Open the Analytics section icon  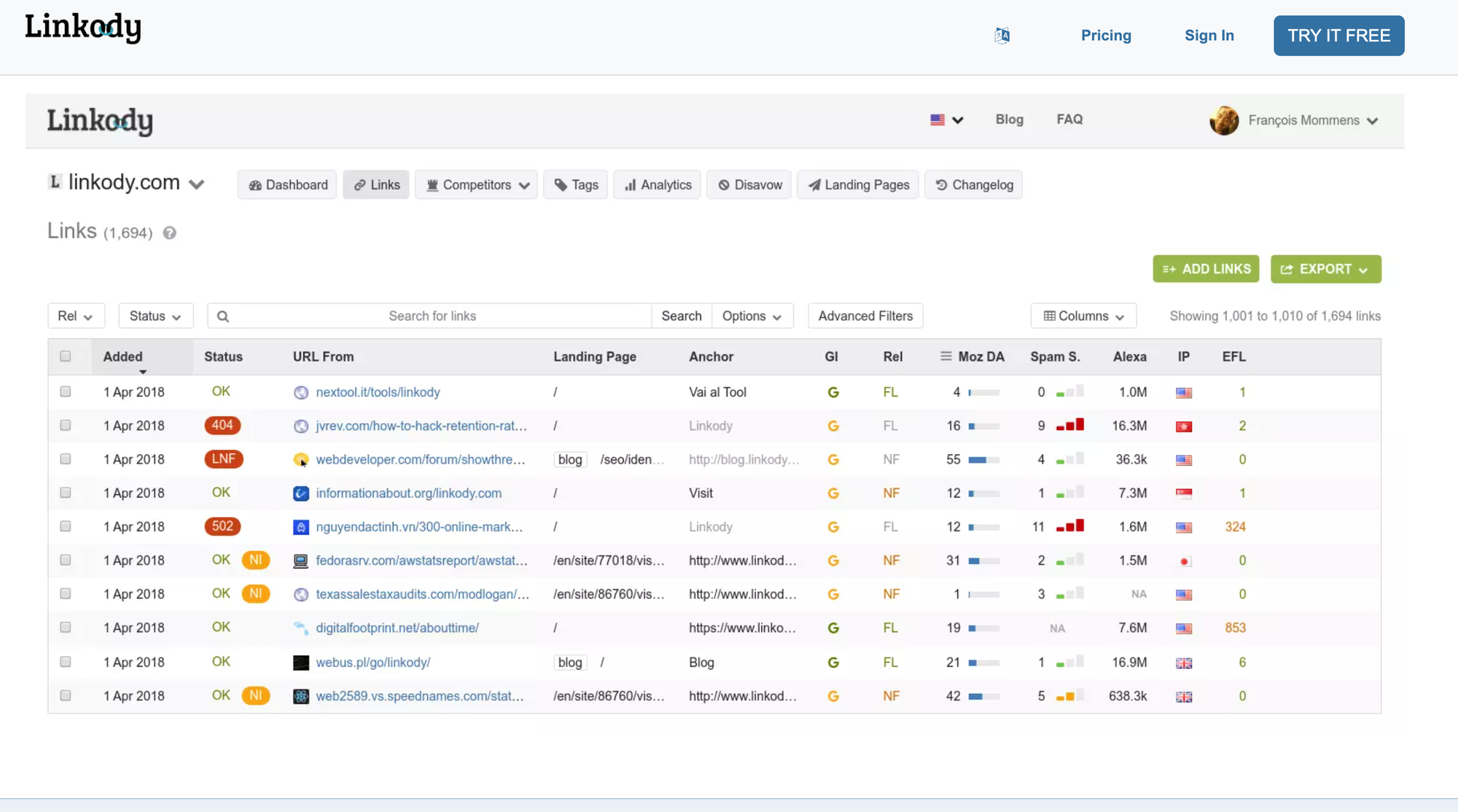(x=631, y=184)
